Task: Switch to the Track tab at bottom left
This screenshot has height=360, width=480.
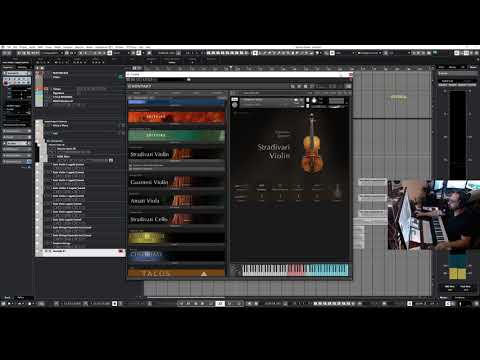Action: (7, 297)
